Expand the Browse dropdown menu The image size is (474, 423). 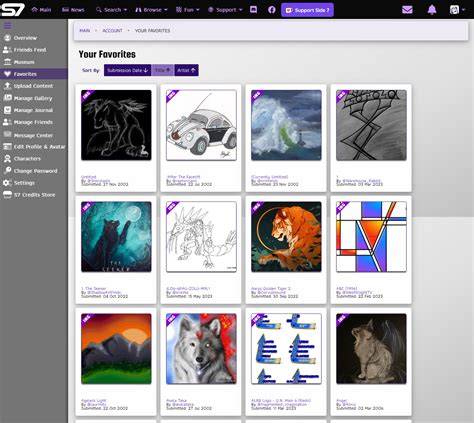[x=151, y=10]
